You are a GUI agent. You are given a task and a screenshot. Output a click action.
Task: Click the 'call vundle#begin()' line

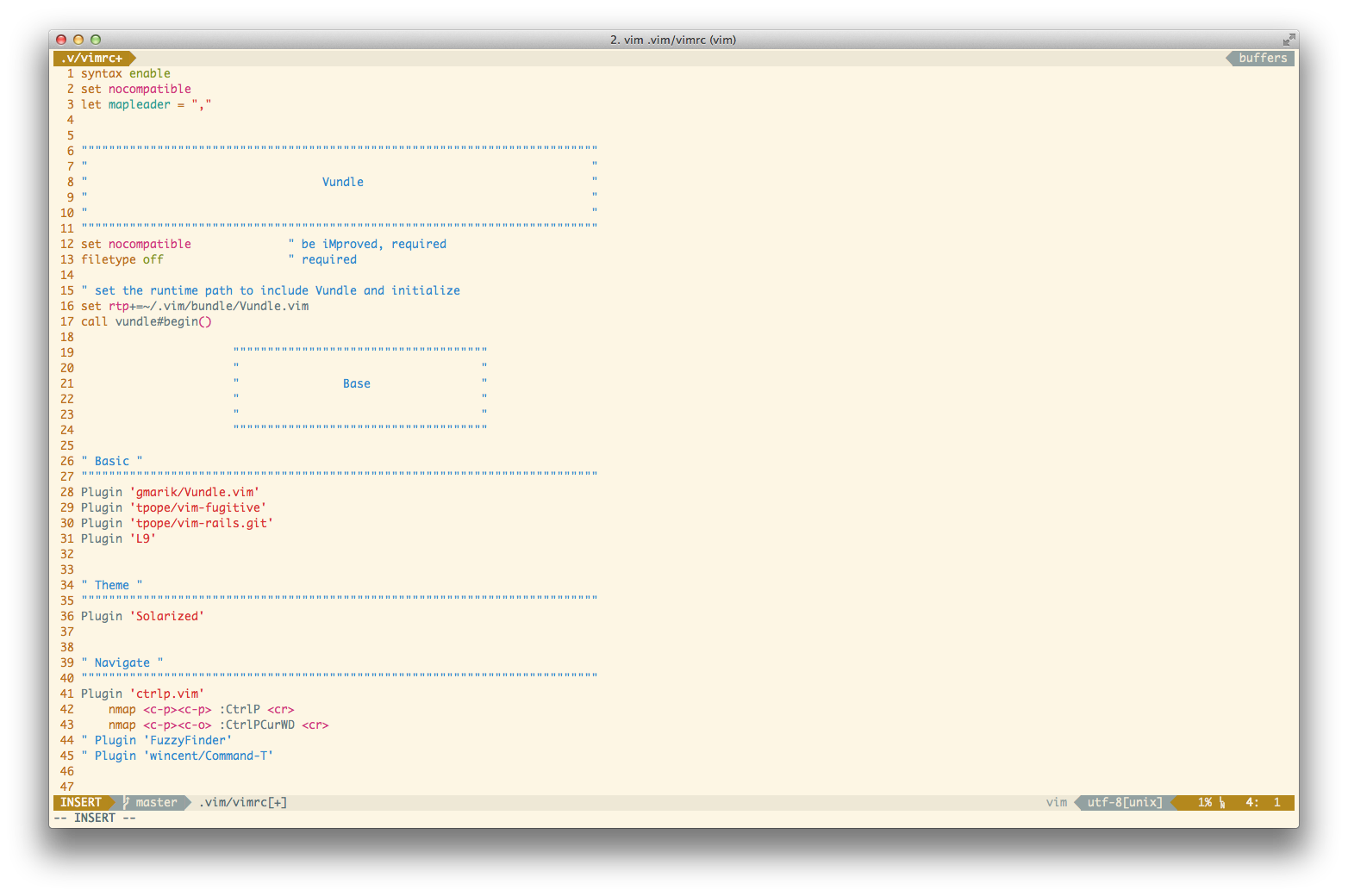click(147, 321)
